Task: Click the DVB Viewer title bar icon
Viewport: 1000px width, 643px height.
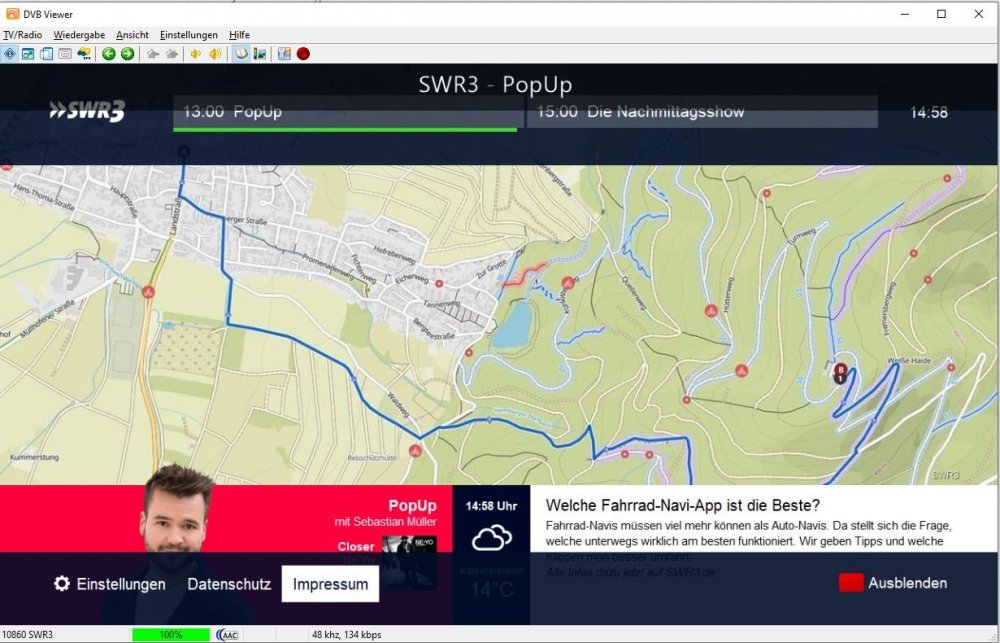Action: (12, 14)
